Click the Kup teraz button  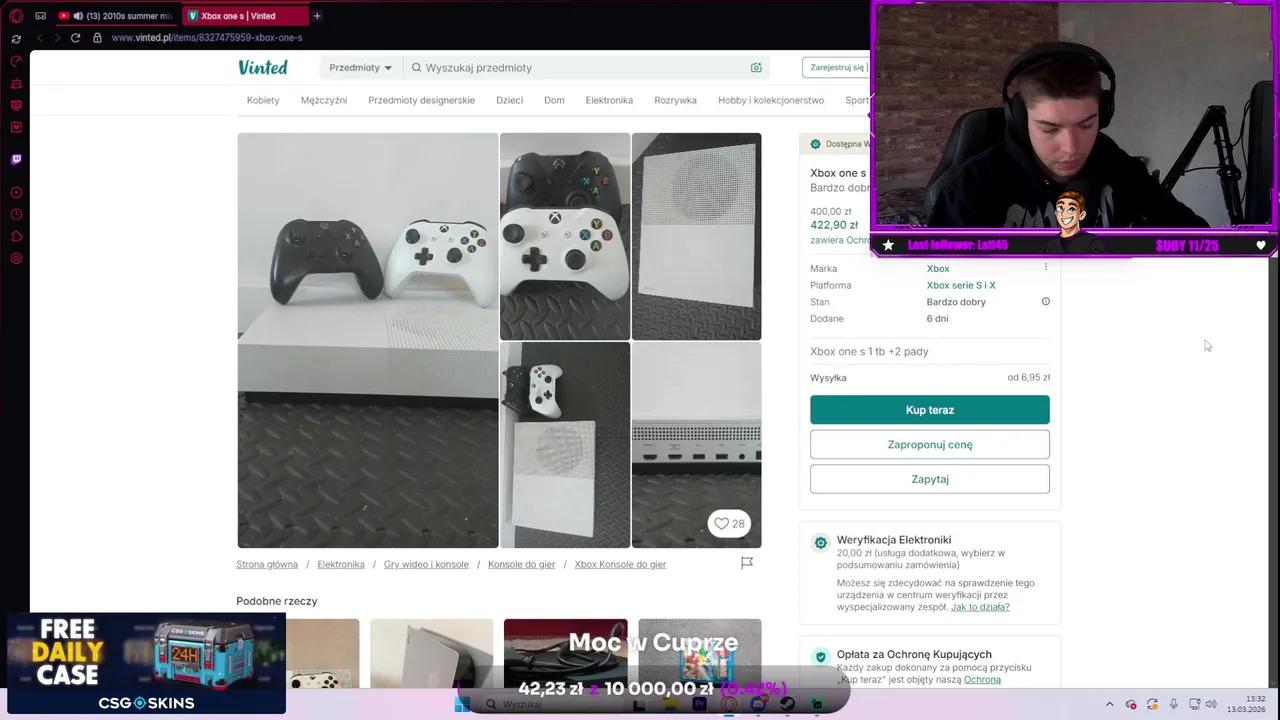click(x=930, y=410)
